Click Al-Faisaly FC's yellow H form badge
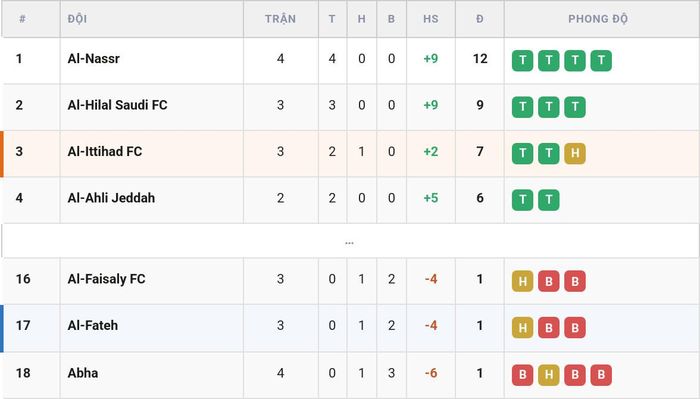Screen dimensions: 700x399 click(x=522, y=281)
